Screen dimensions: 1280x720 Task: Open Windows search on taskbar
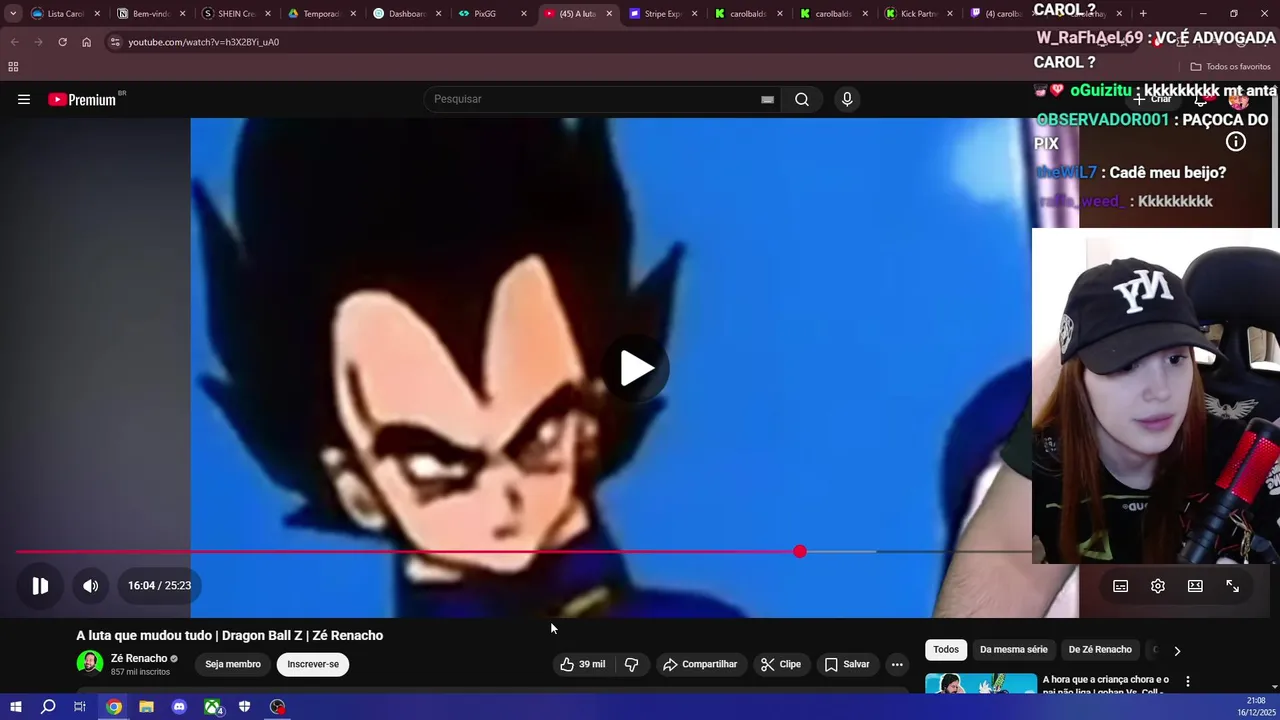pyautogui.click(x=48, y=707)
